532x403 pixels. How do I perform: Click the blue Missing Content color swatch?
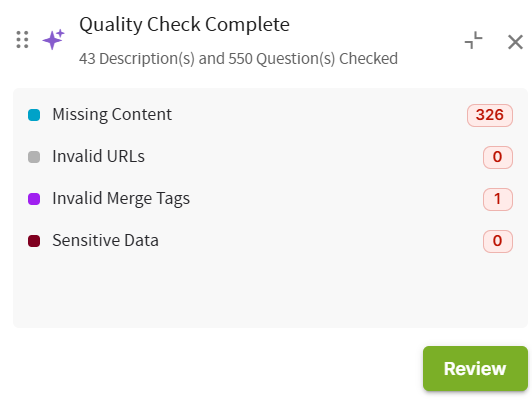[34, 115]
